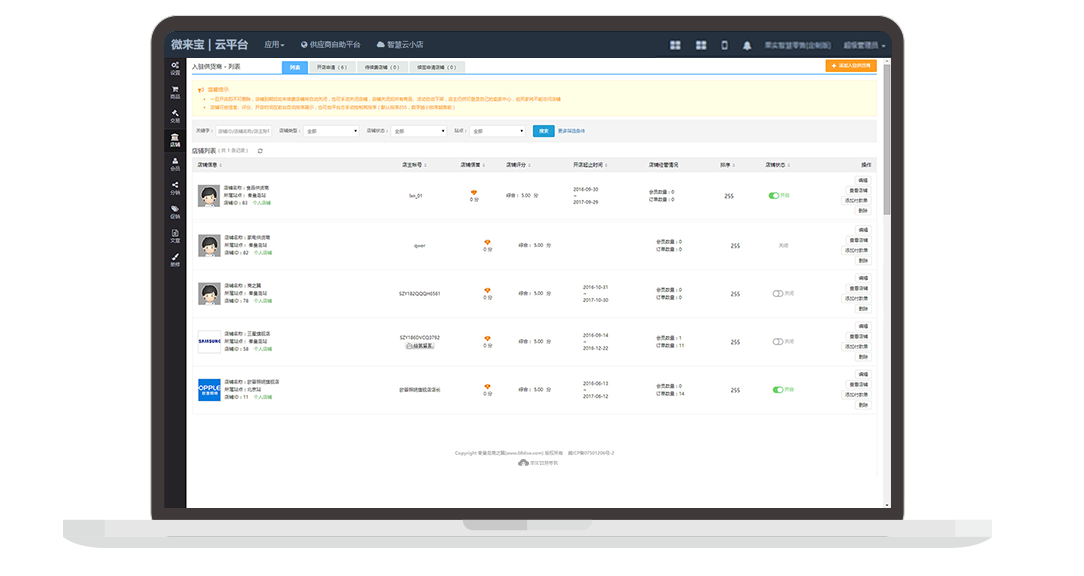This screenshot has height=576, width=1084.
Task: Click the 关键字 keyword input field
Action: click(x=243, y=131)
